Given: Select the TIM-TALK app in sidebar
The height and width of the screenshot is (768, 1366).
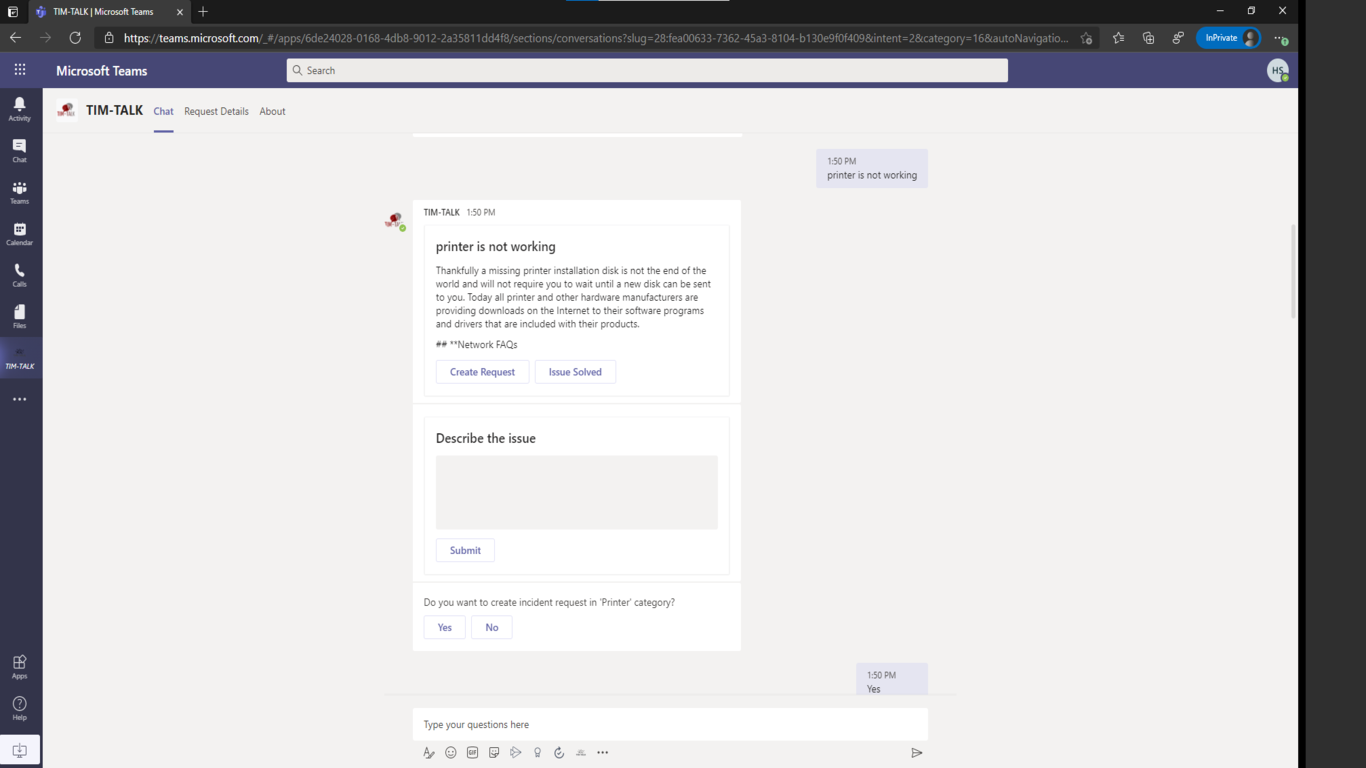Looking at the screenshot, I should (20, 358).
